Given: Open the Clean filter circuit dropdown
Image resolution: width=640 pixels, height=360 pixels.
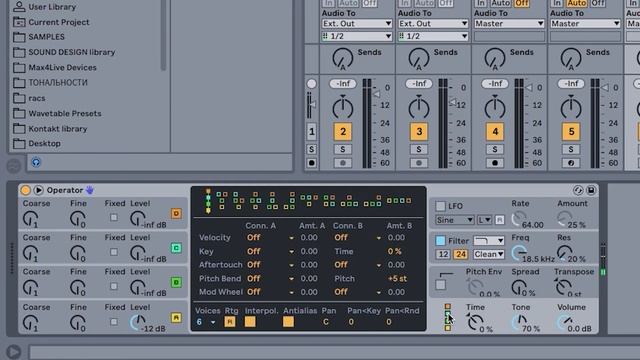Looking at the screenshot, I should [489, 254].
